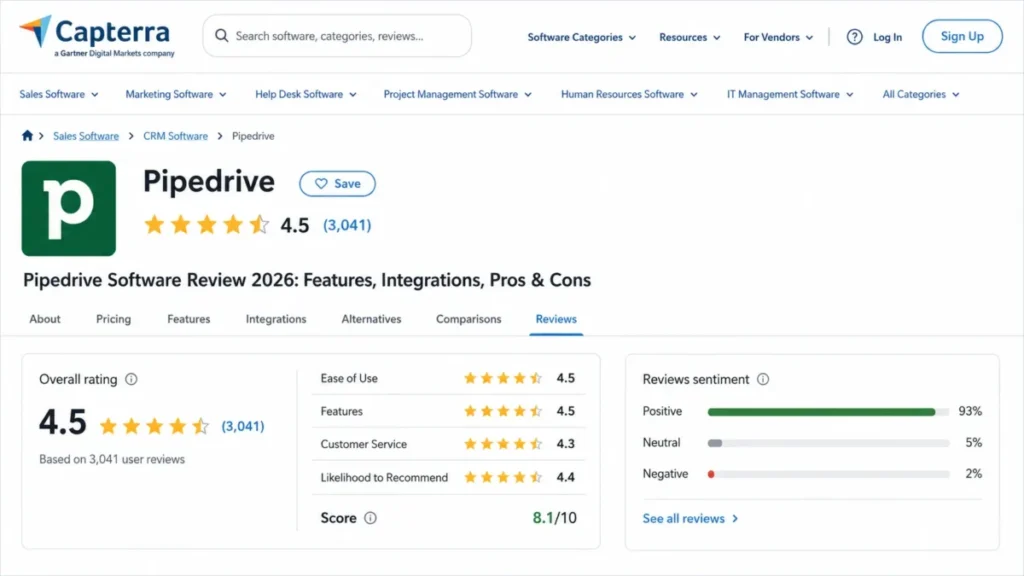1024x576 pixels.
Task: Click Log In link
Action: click(888, 37)
